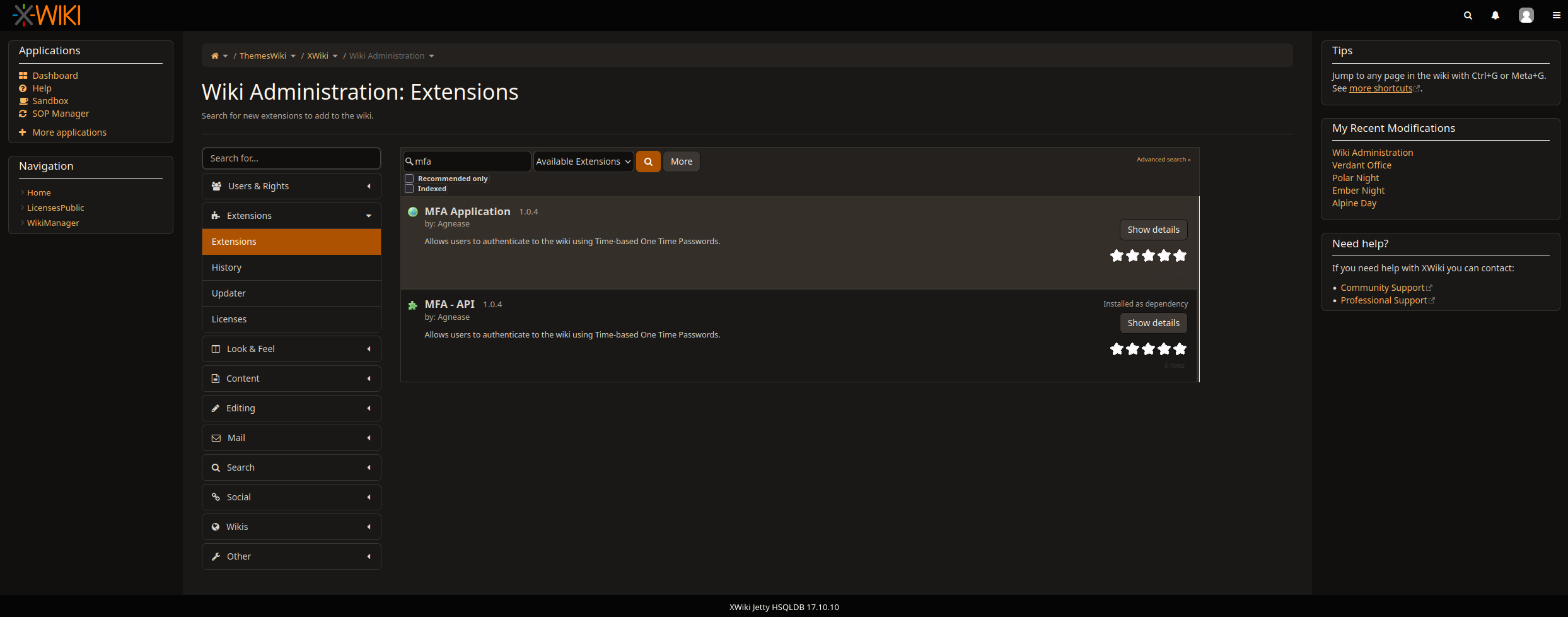Open the Advanced search link
The image size is (1568, 617).
click(1163, 160)
